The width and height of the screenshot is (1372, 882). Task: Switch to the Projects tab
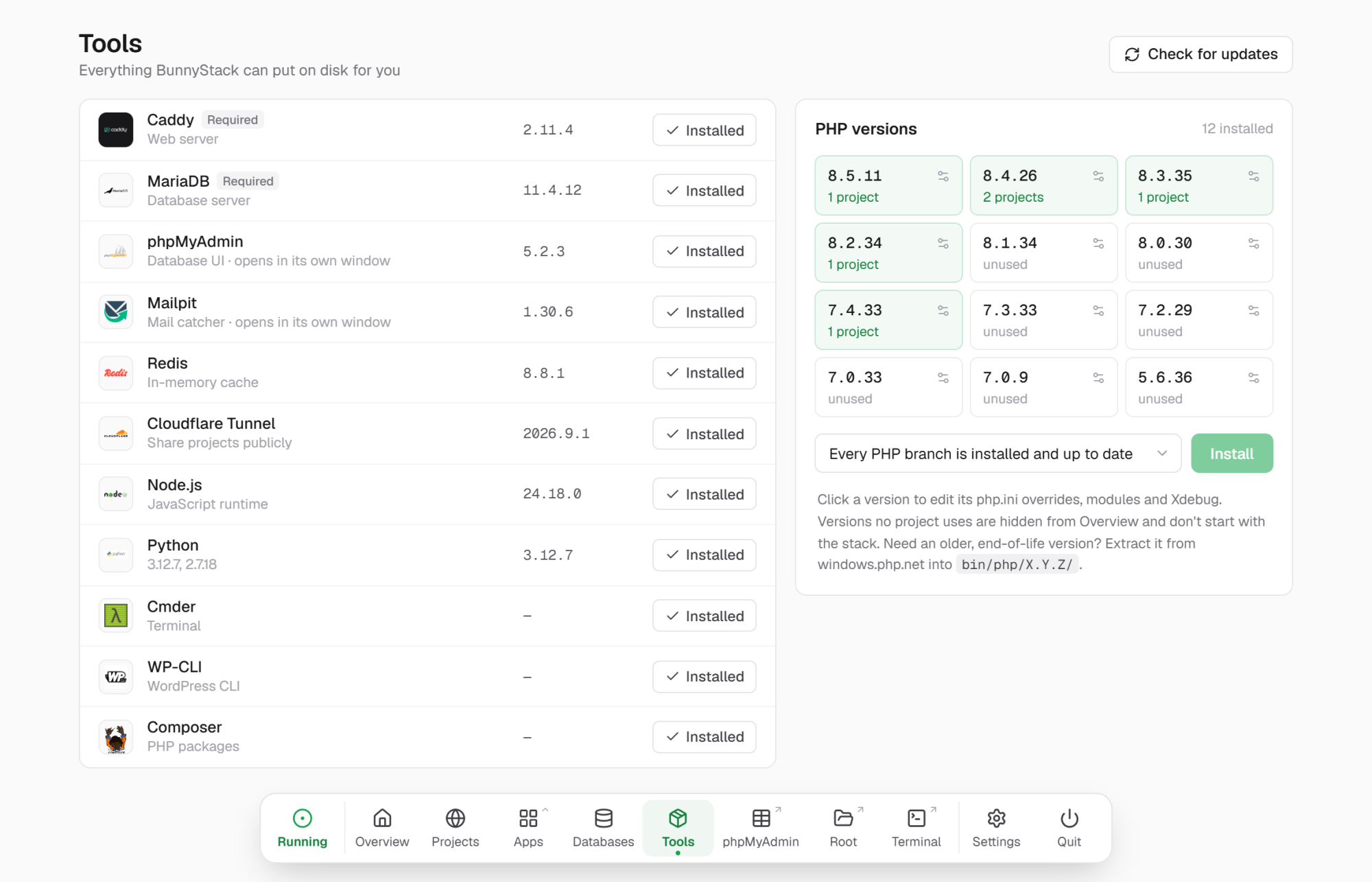pos(456,828)
